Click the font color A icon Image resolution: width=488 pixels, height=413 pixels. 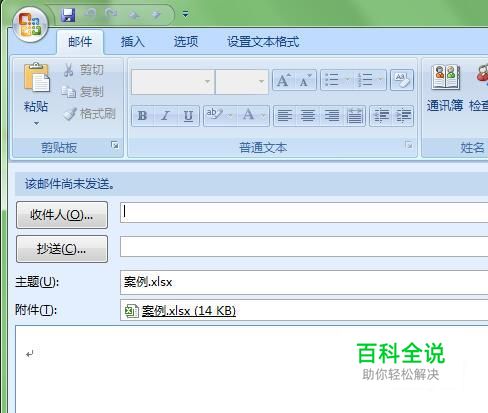pos(248,115)
